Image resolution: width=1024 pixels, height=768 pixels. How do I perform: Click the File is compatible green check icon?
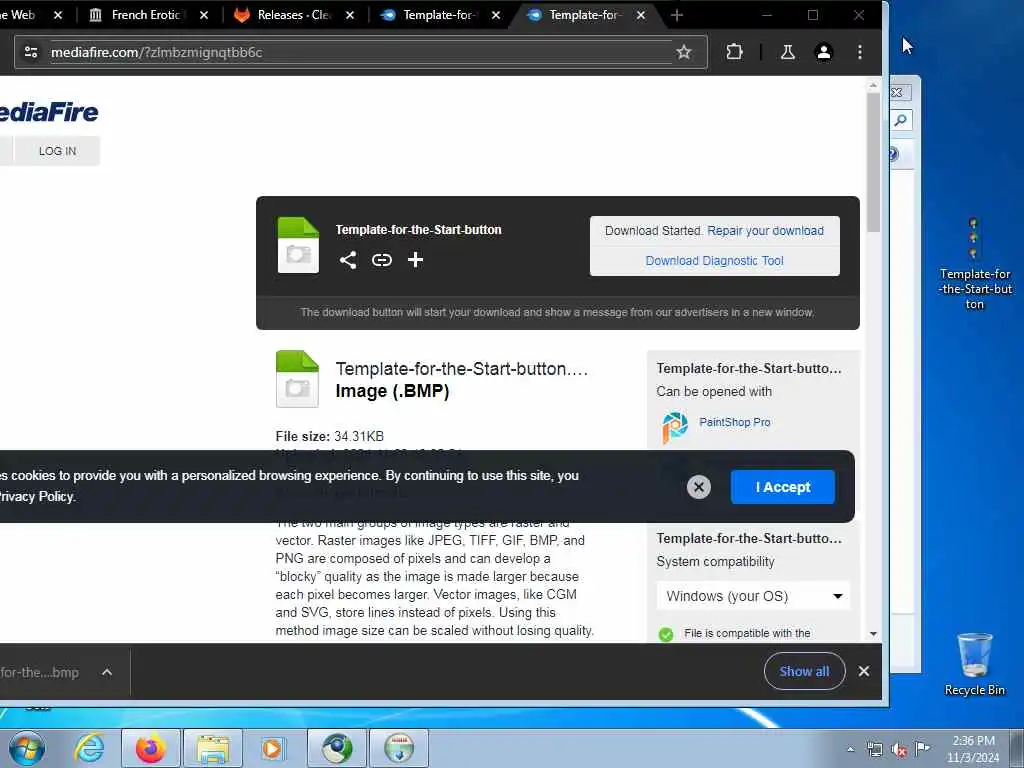tap(665, 634)
